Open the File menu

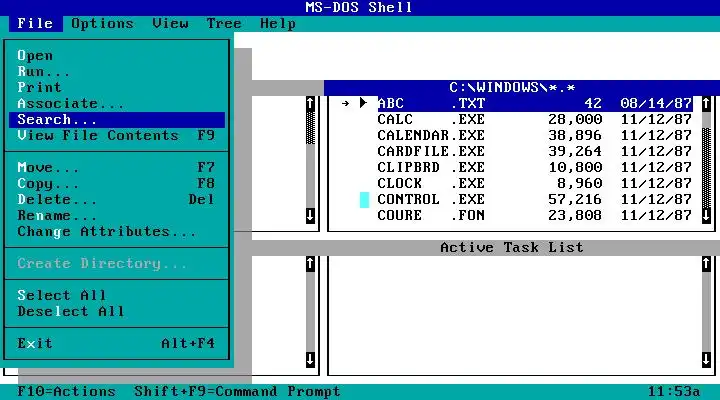tap(35, 23)
